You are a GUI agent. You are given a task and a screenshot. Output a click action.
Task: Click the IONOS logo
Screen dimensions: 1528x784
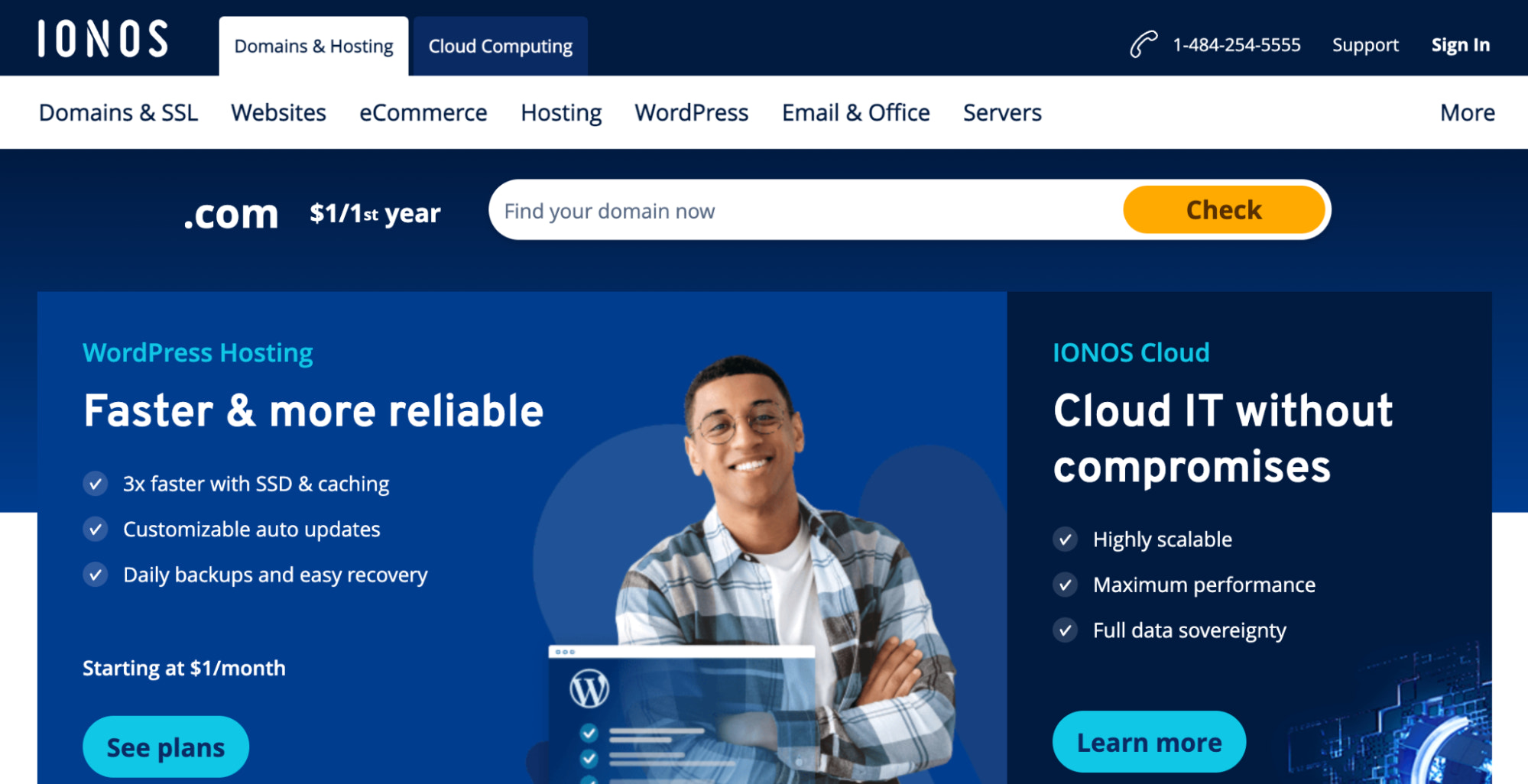click(102, 38)
